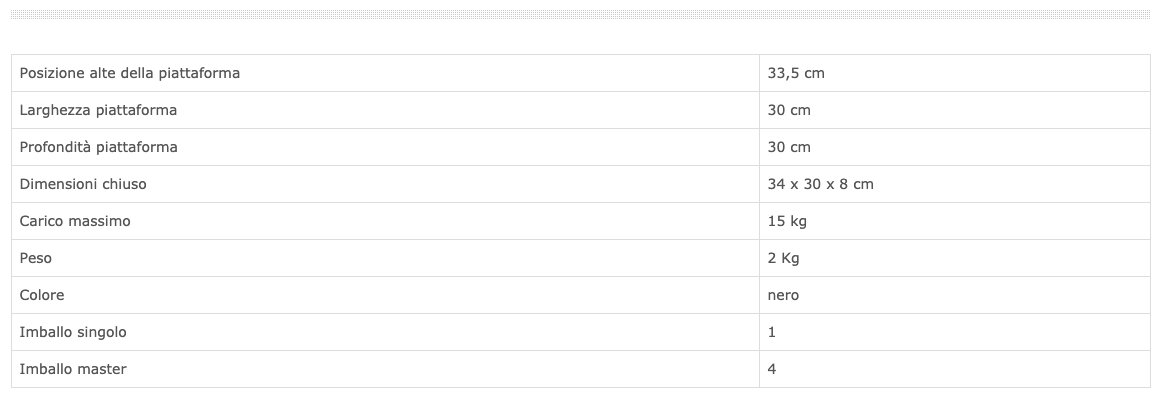1168x403 pixels.
Task: Select the '2 Kg' weight value
Action: click(x=783, y=258)
